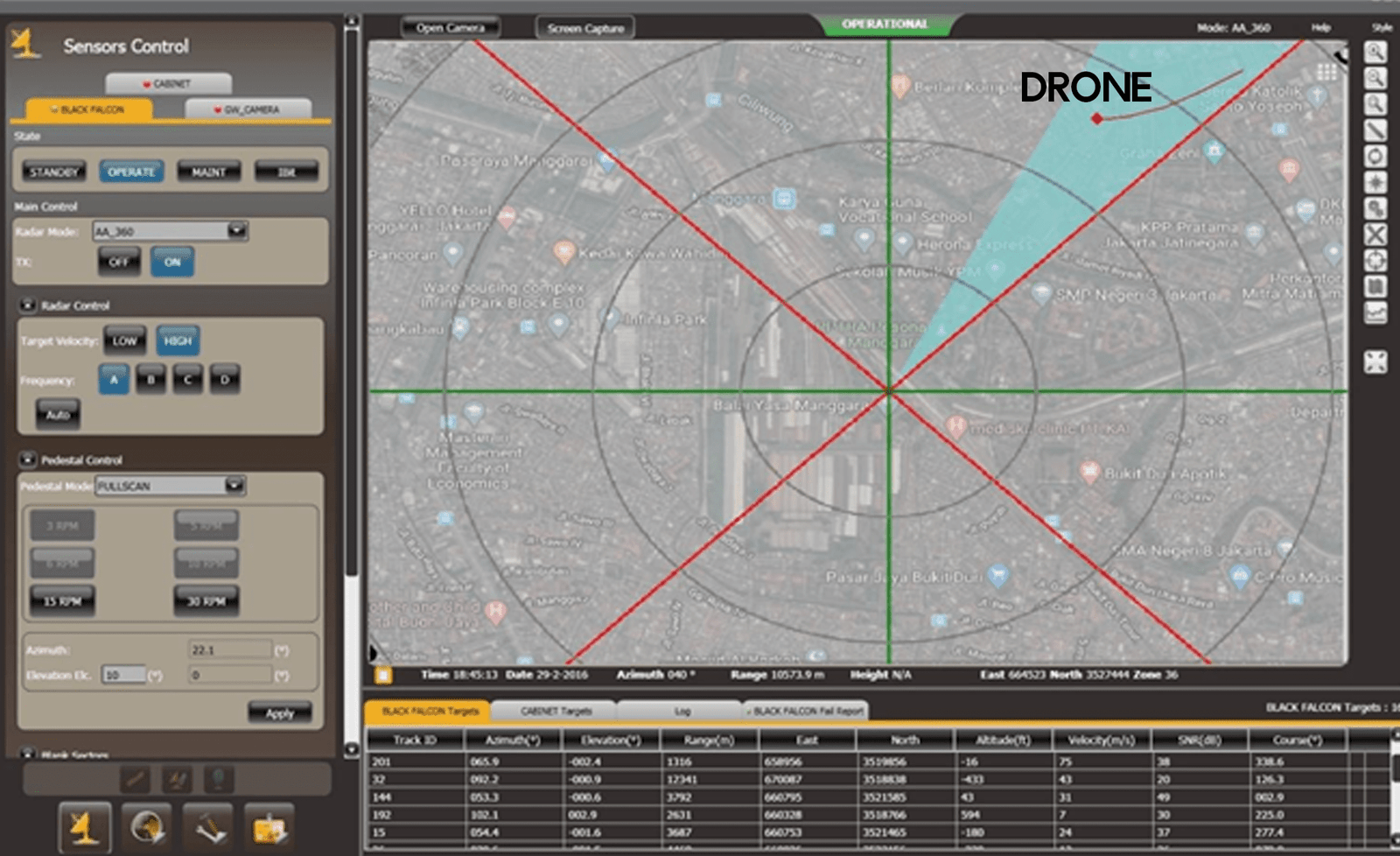Click the top magnifier zoom icon
The width and height of the screenshot is (1400, 856).
pos(1375,53)
